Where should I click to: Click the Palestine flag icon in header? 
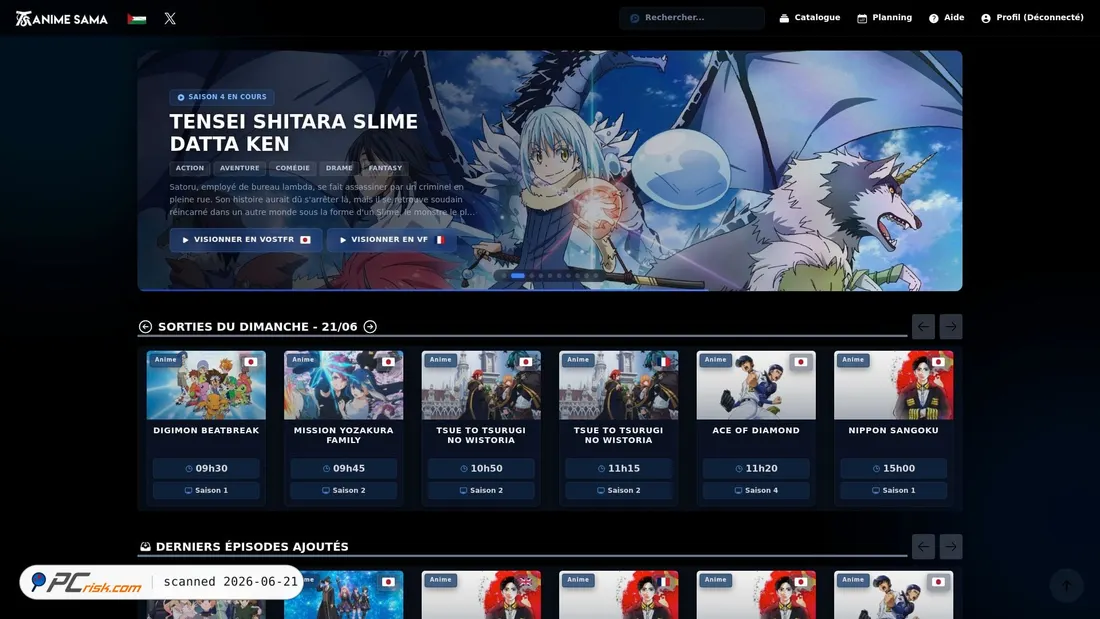137,19
